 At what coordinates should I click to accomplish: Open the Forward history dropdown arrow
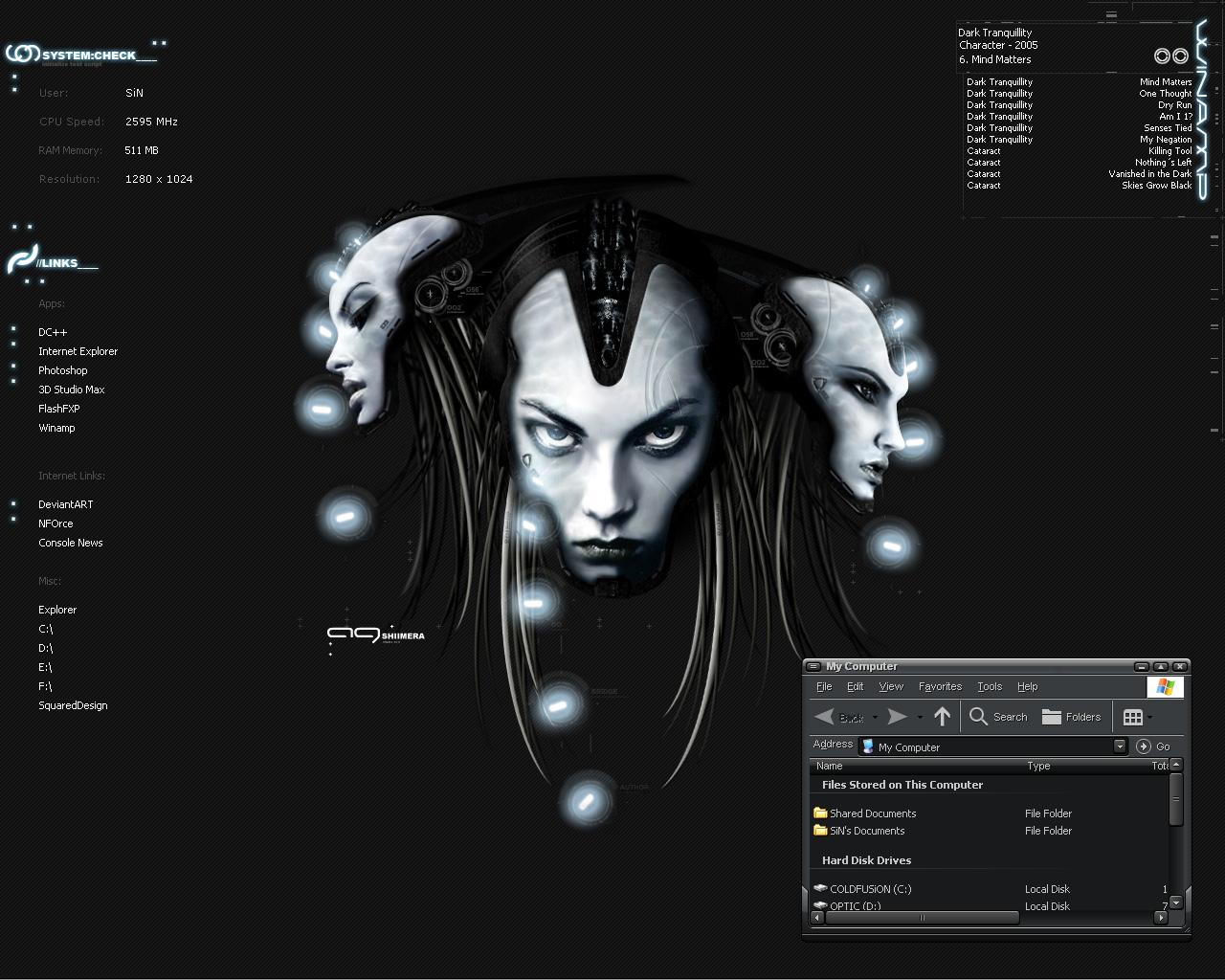point(920,717)
